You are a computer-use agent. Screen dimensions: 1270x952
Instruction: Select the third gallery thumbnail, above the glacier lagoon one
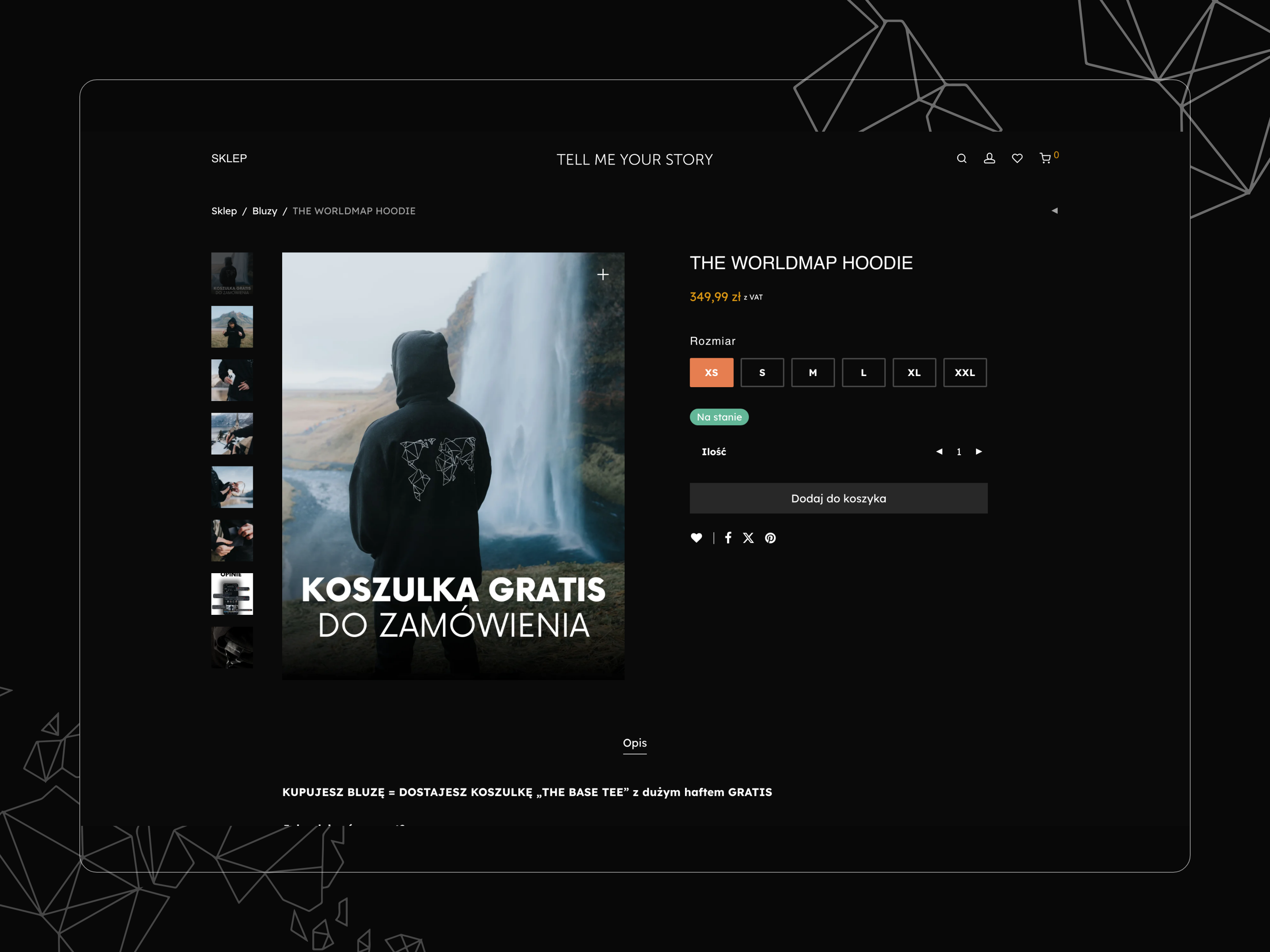[x=232, y=380]
